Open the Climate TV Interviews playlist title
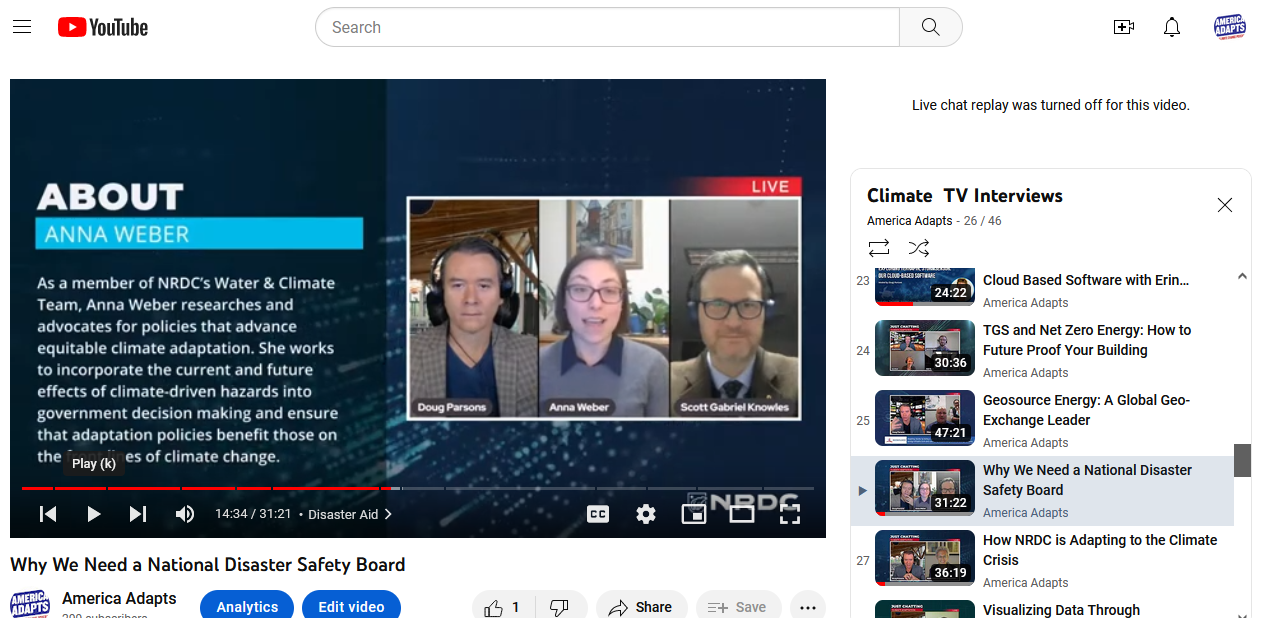1273x618 pixels. (x=965, y=196)
